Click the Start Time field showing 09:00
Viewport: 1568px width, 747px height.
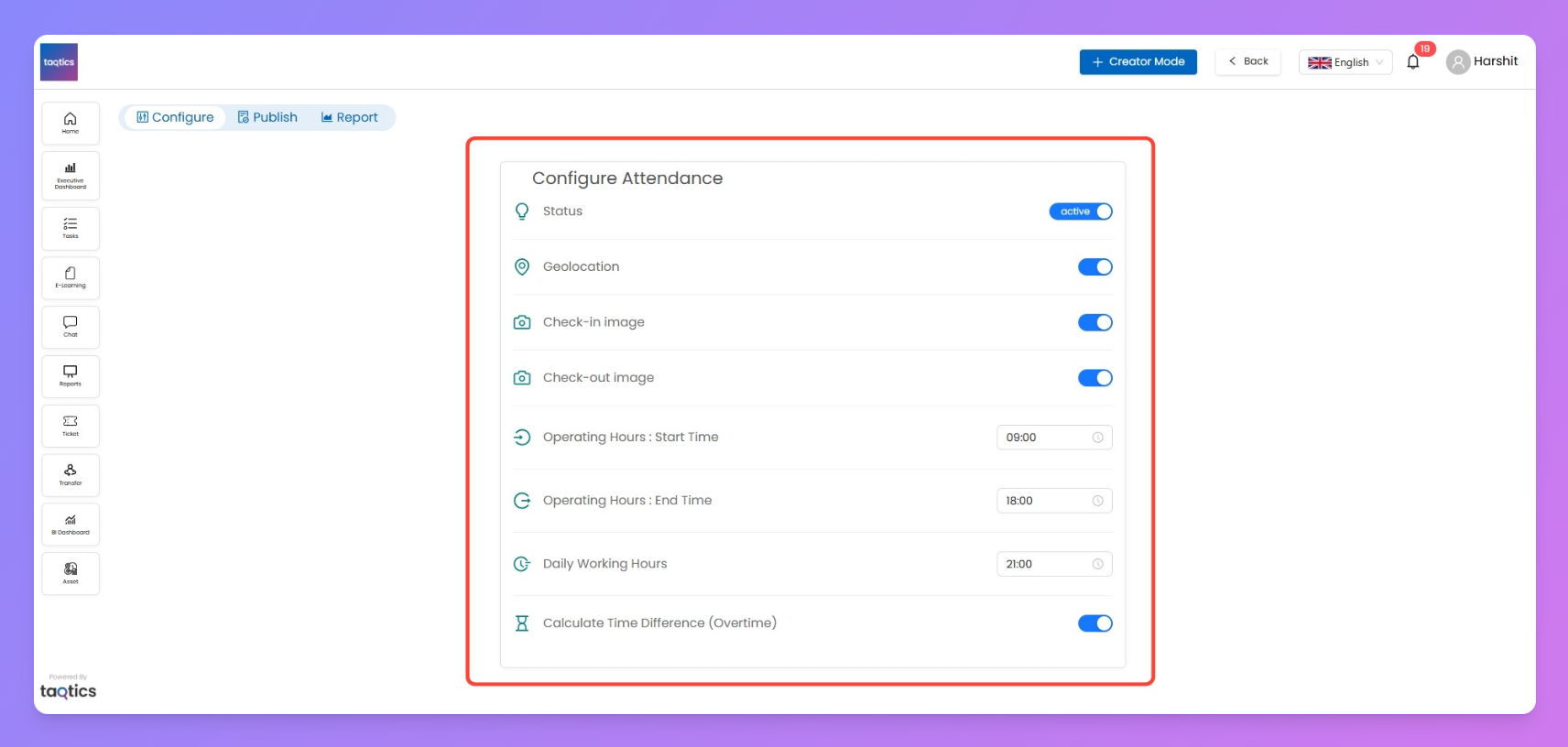(x=1054, y=438)
